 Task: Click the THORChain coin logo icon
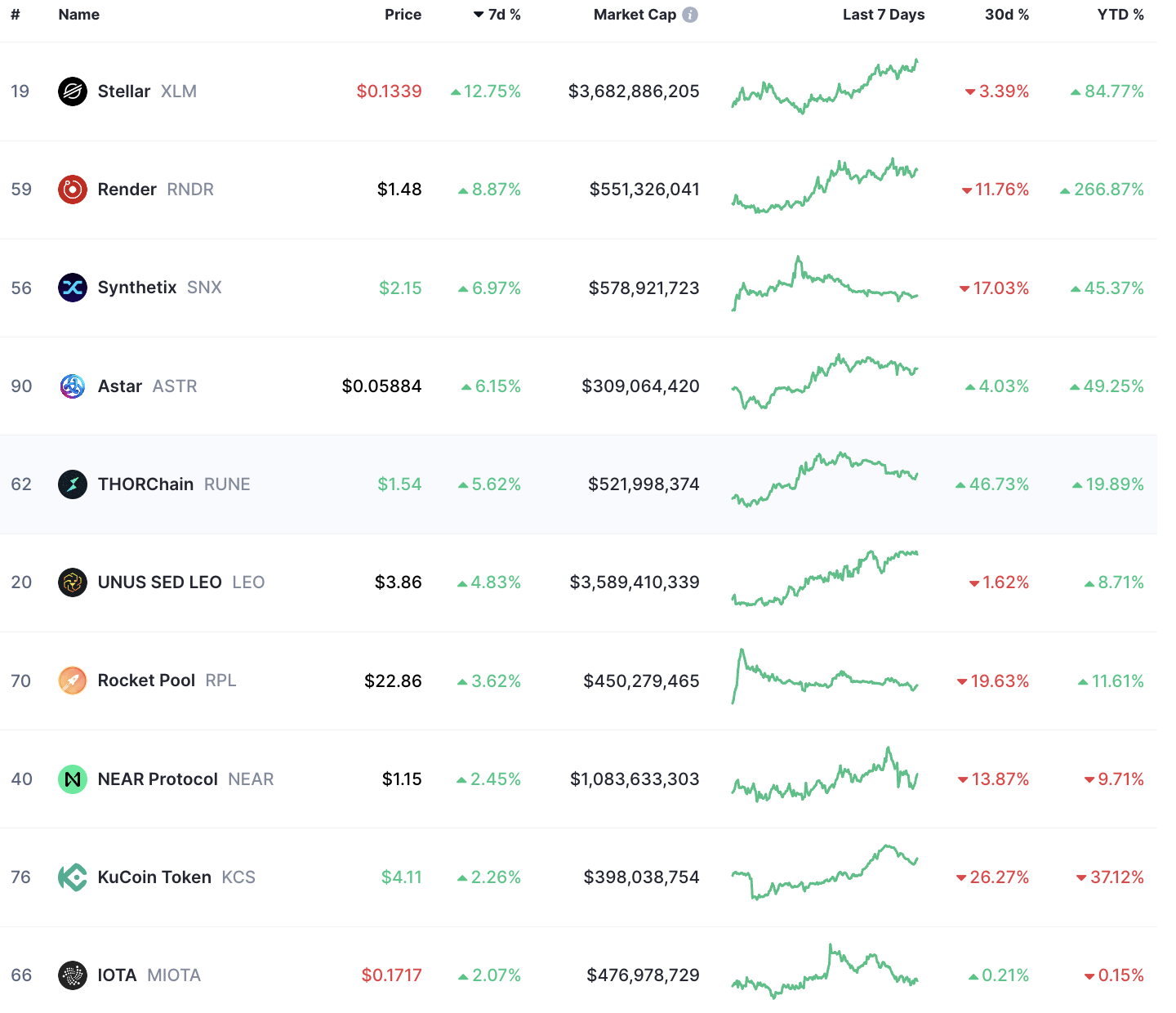coord(73,484)
